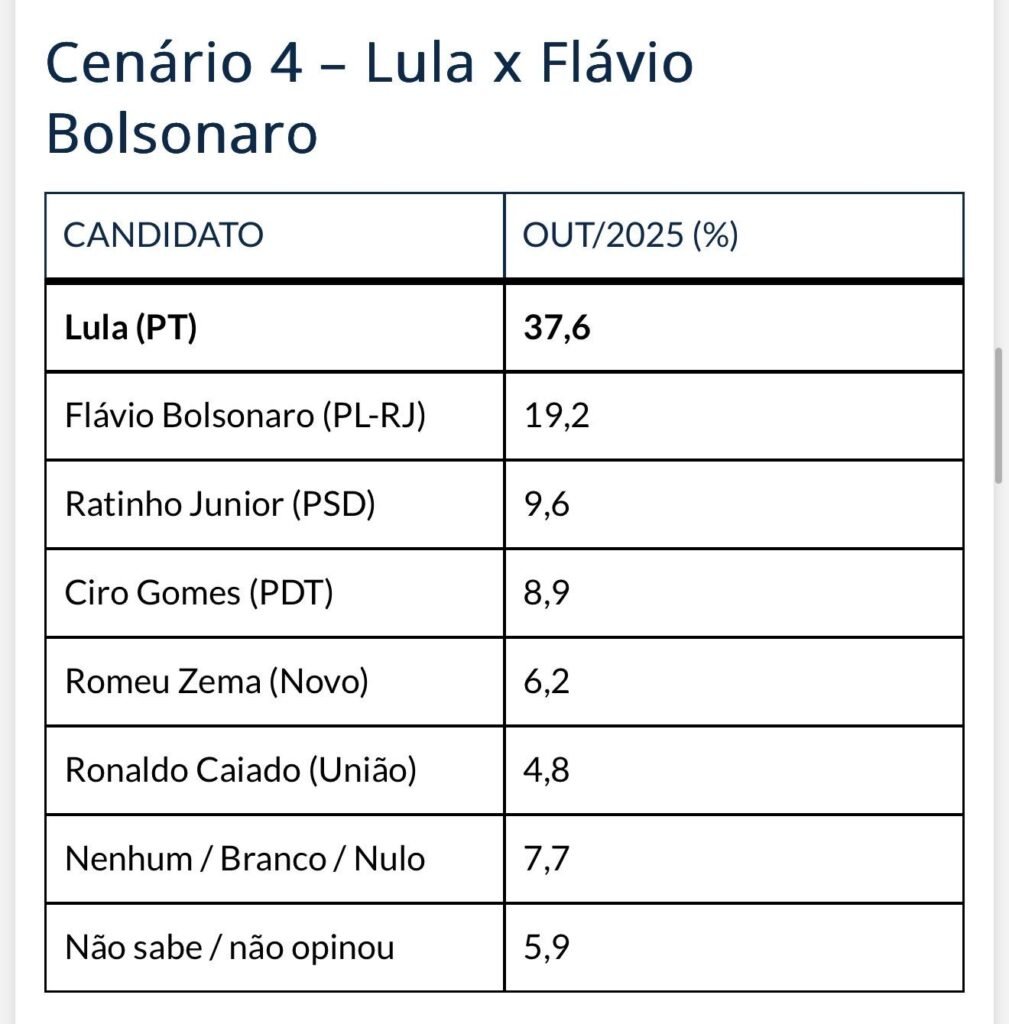Click the 8,9 percentage value
The height and width of the screenshot is (1024, 1009).
(547, 593)
